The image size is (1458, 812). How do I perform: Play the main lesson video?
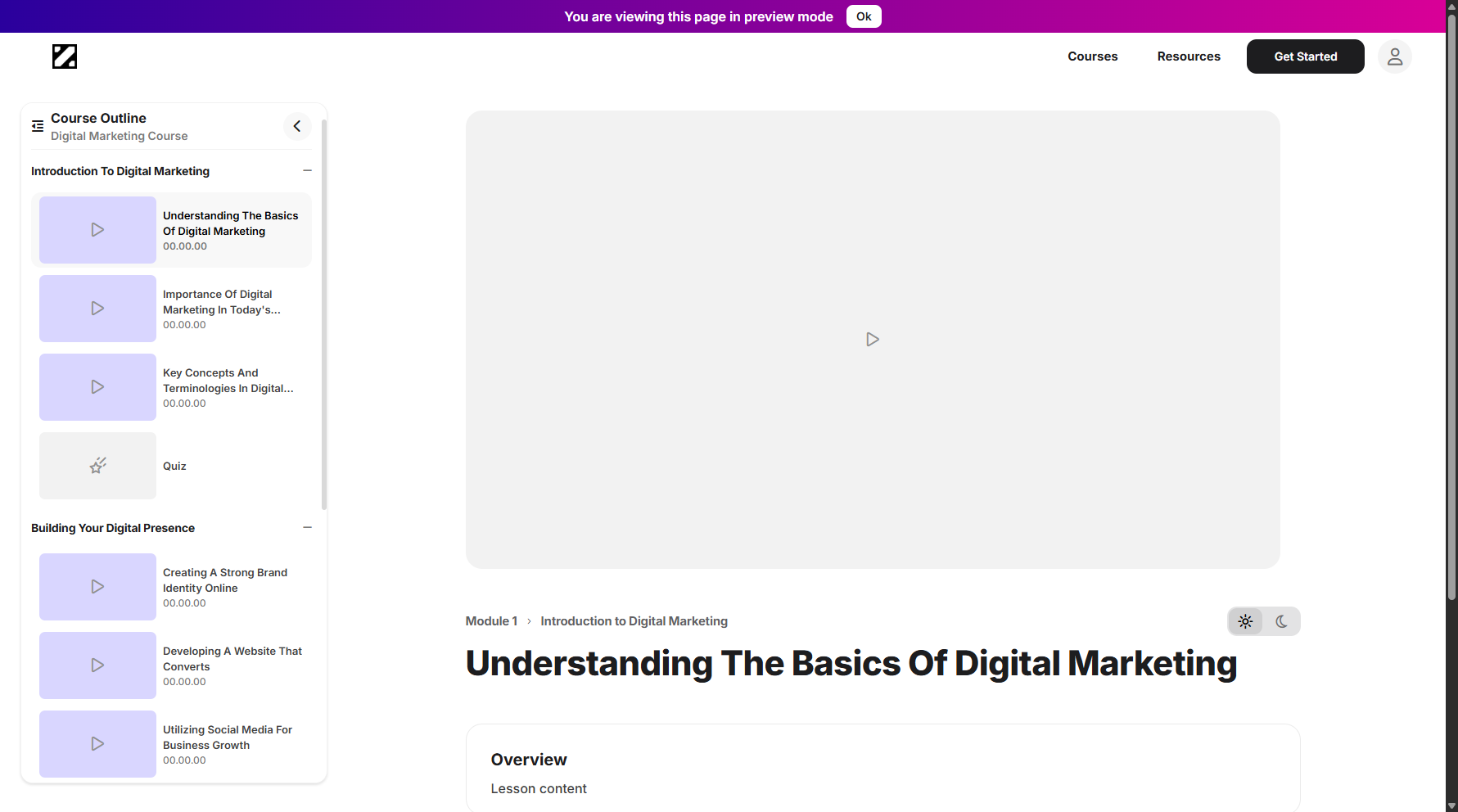(x=873, y=339)
